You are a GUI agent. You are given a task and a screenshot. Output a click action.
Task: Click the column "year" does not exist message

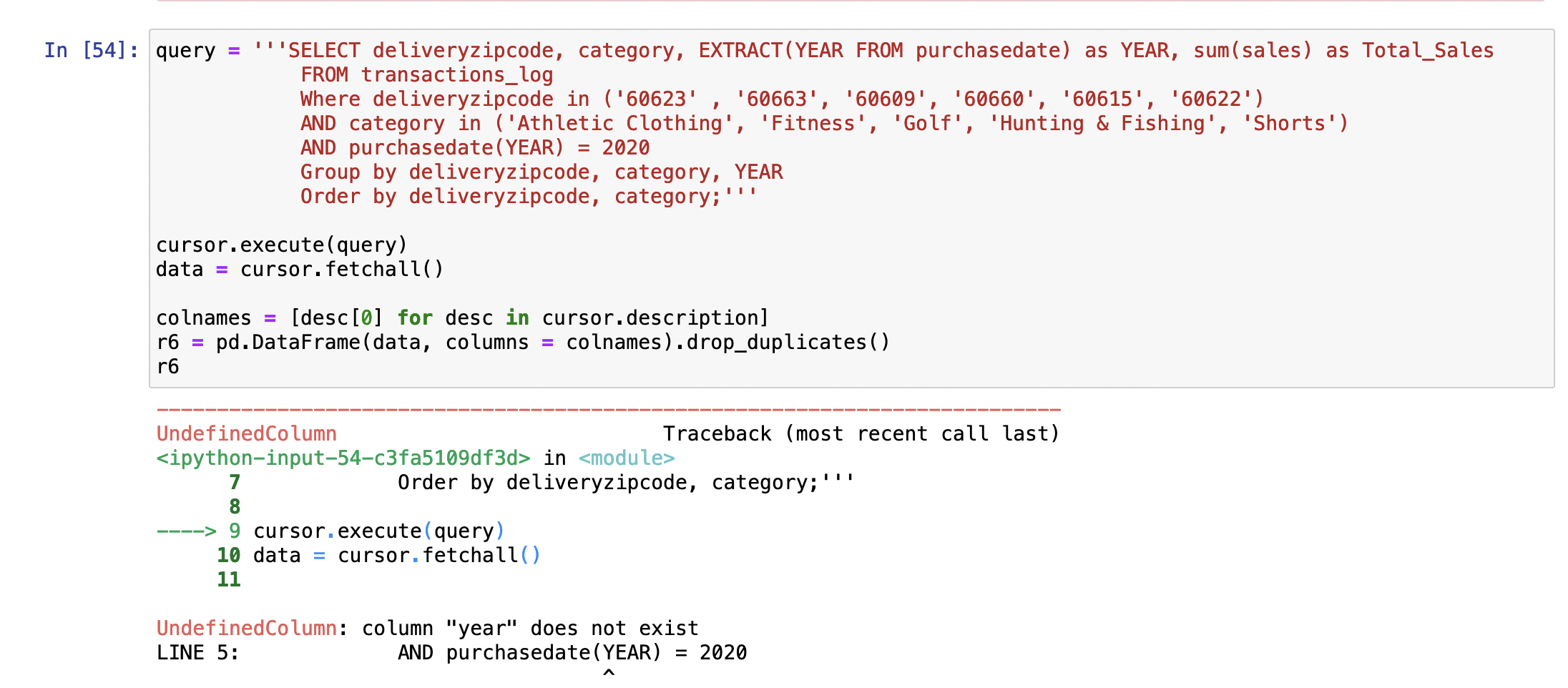(529, 628)
